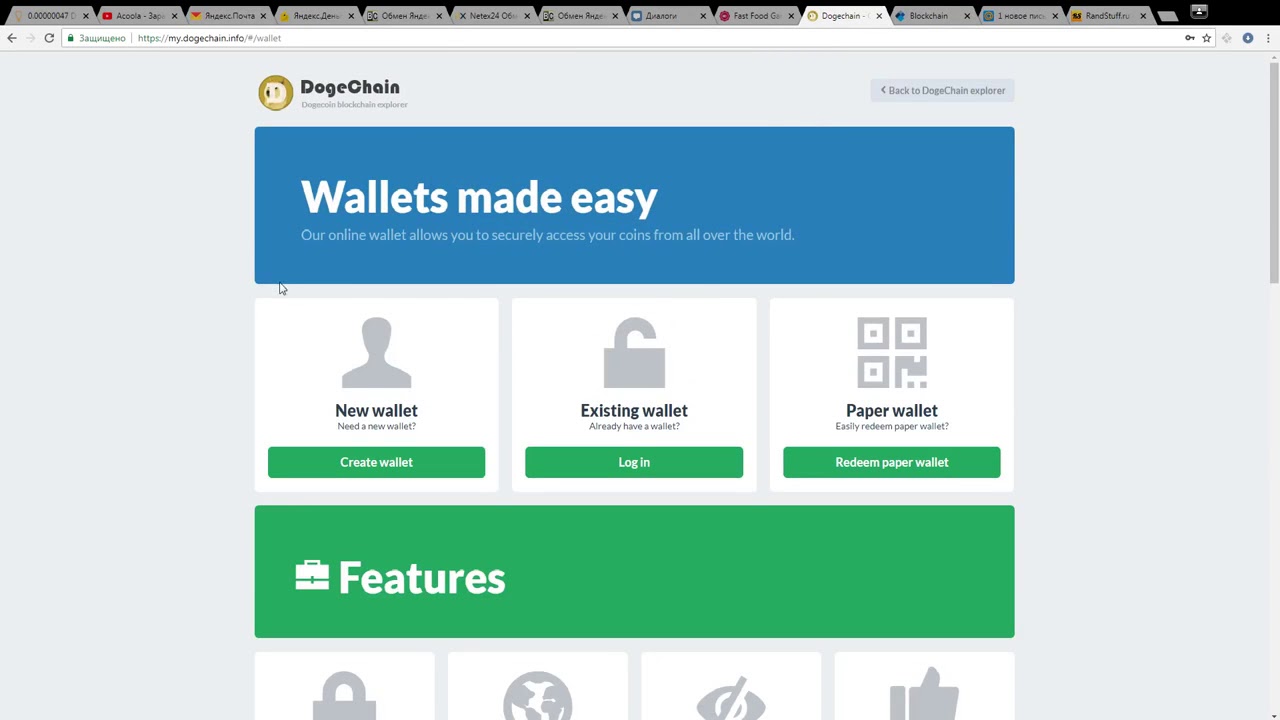Click the 'New wallet' heading text
Viewport: 1280px width, 720px height.
pos(376,410)
